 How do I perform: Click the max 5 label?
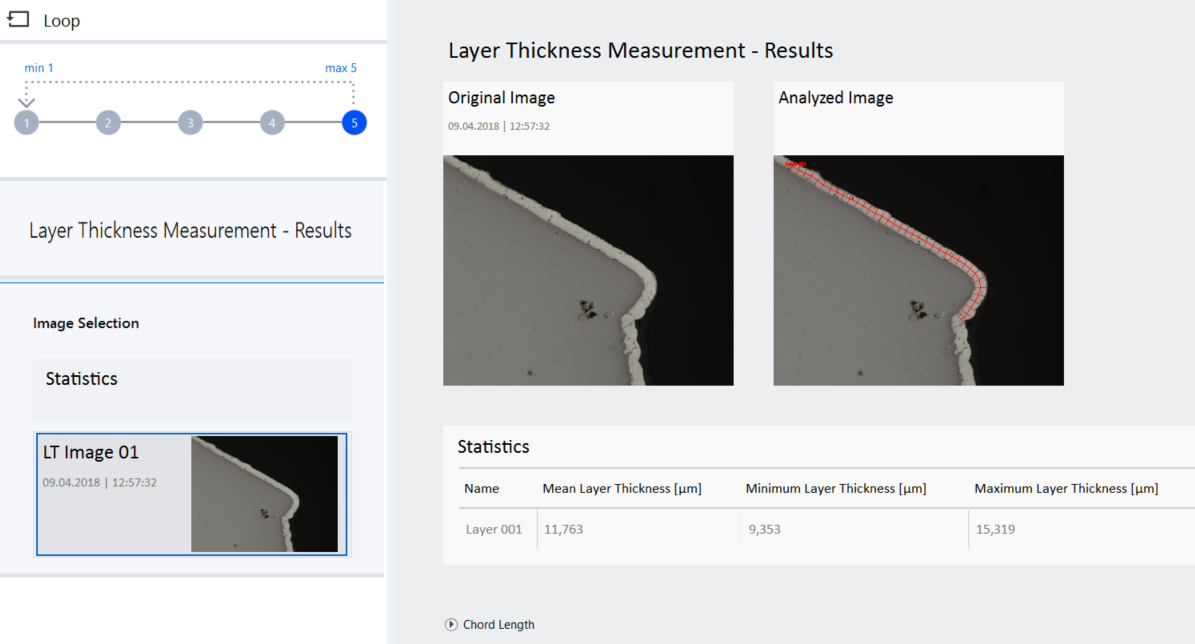point(340,67)
